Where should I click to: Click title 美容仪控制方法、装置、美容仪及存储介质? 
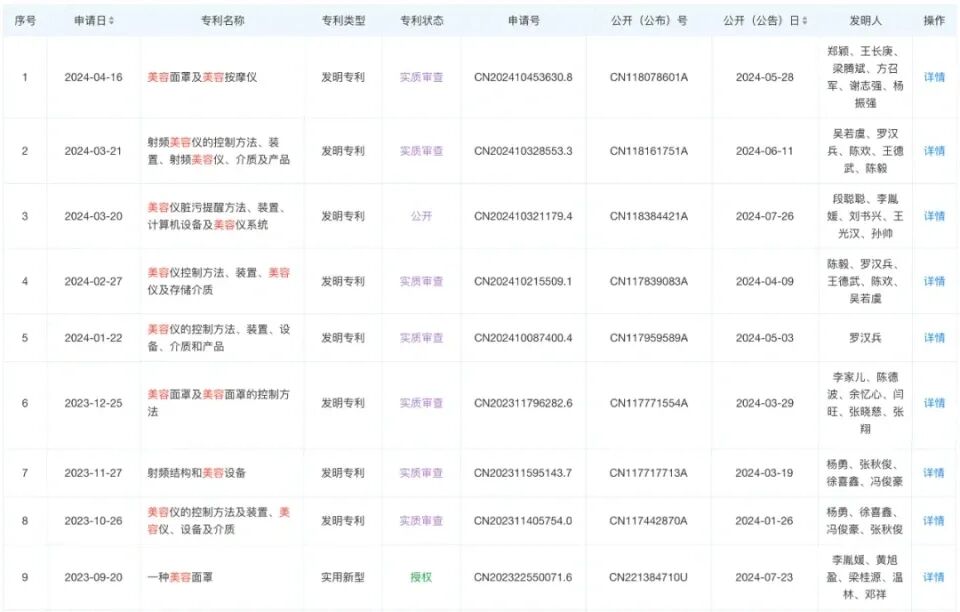tap(219, 282)
